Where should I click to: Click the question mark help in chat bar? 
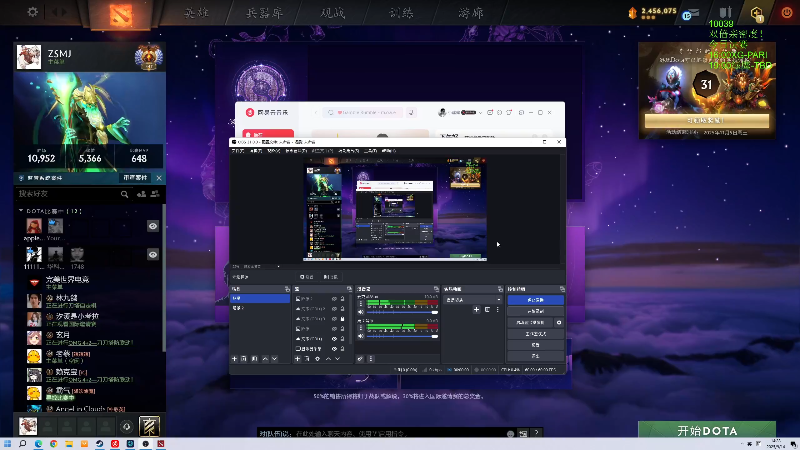pos(536,433)
